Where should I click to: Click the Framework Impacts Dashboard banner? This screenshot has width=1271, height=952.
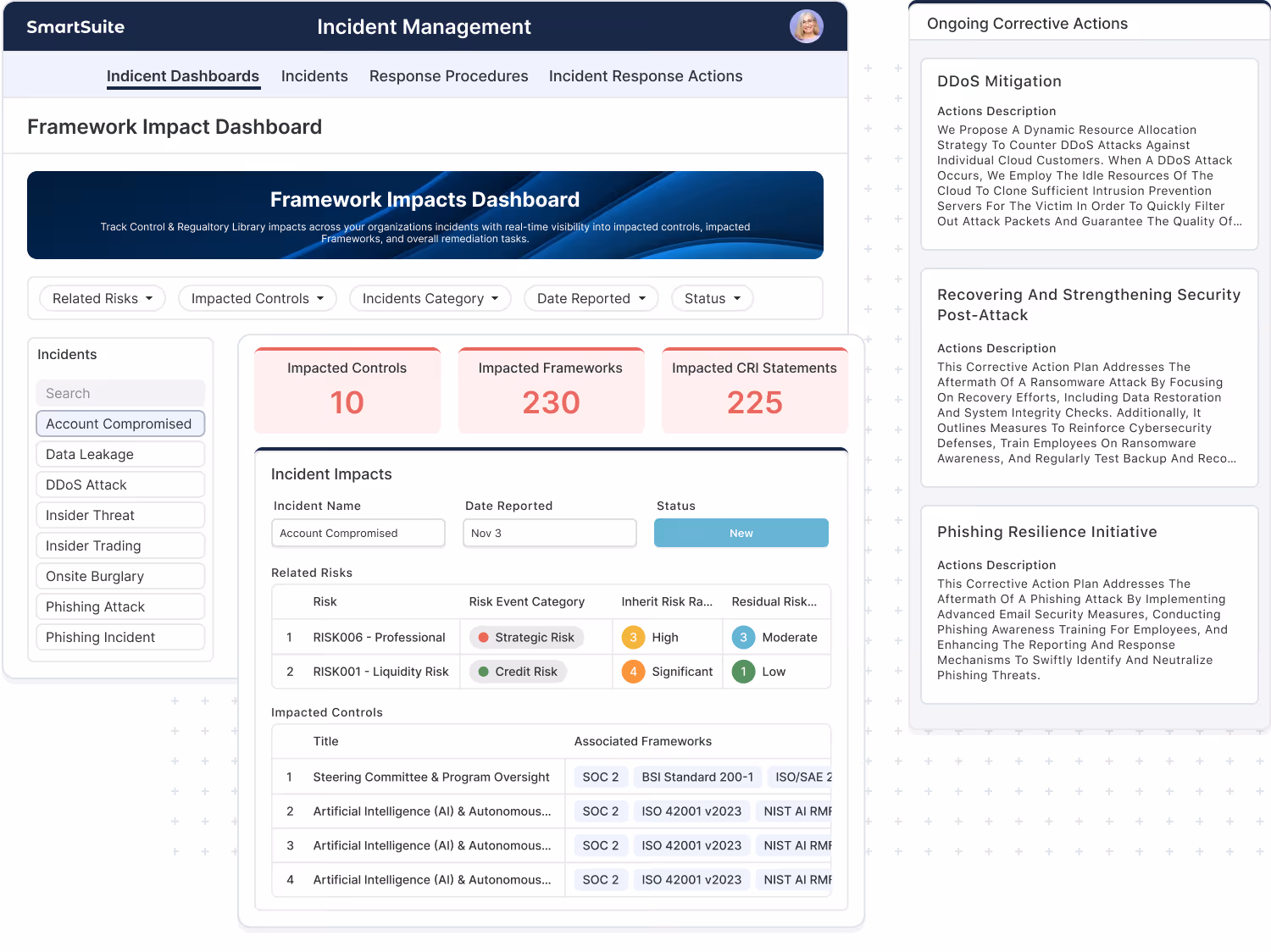(x=425, y=215)
